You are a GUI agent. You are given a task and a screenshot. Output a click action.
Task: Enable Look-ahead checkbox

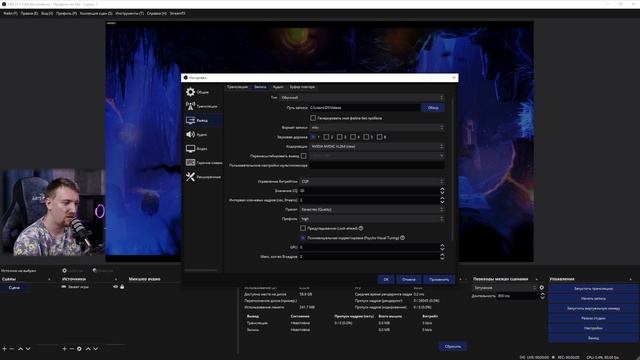pos(303,228)
